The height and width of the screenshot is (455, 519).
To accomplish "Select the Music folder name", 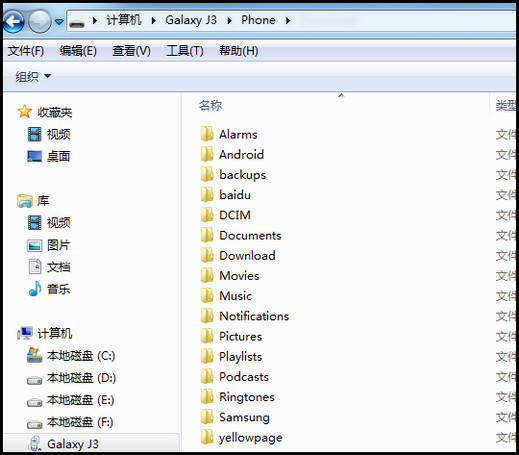I will pos(235,296).
